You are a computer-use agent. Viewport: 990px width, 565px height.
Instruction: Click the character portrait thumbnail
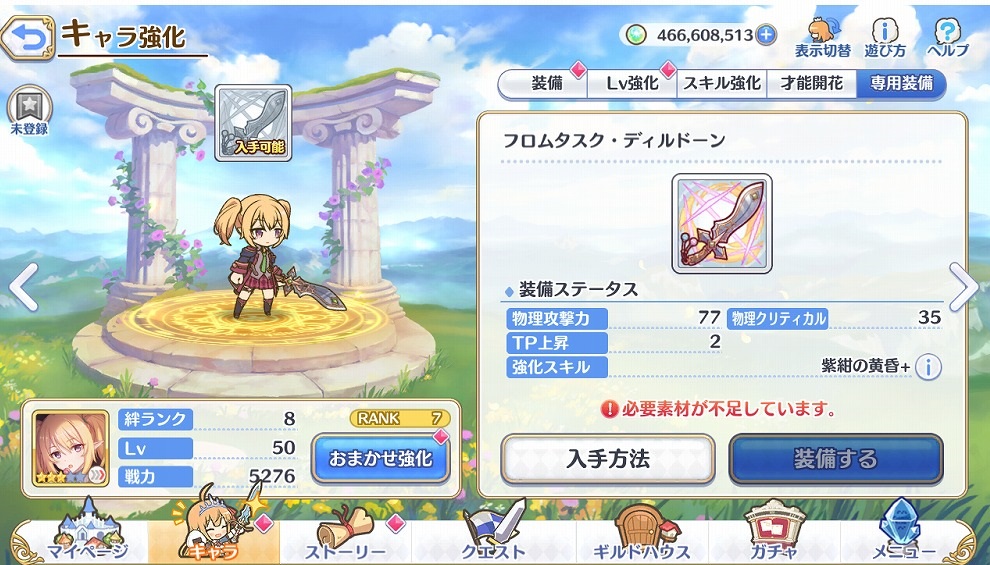point(71,449)
